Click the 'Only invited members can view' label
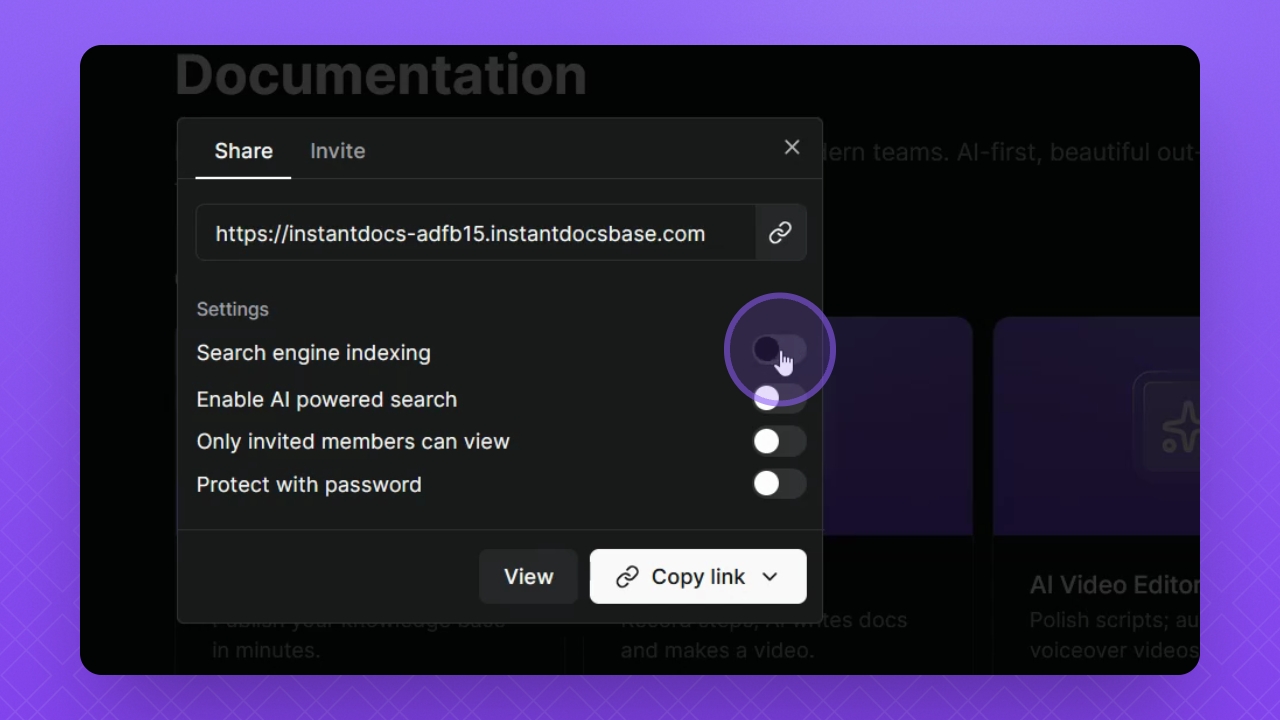The width and height of the screenshot is (1280, 720). click(353, 442)
